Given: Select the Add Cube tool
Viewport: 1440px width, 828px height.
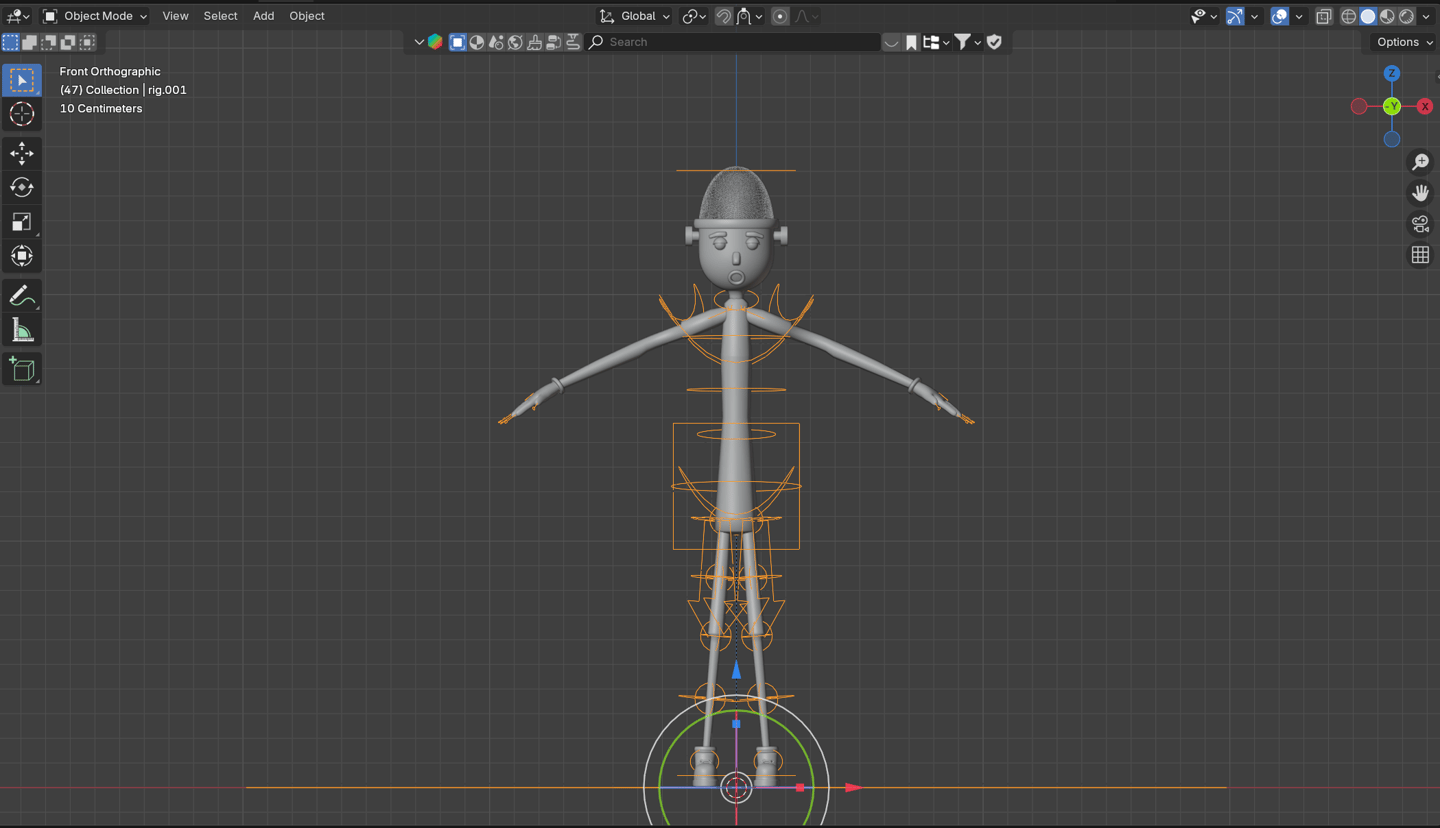Looking at the screenshot, I should point(21,369).
